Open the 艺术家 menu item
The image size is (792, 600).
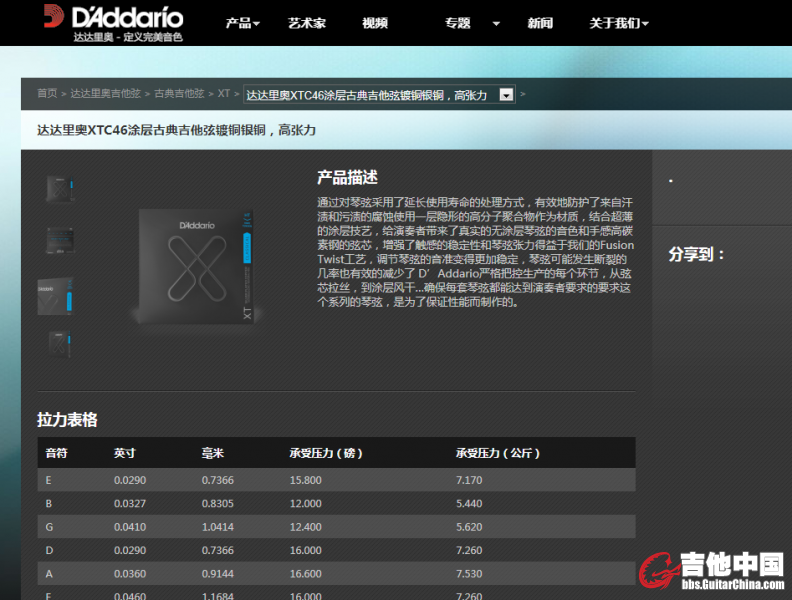pyautogui.click(x=307, y=23)
